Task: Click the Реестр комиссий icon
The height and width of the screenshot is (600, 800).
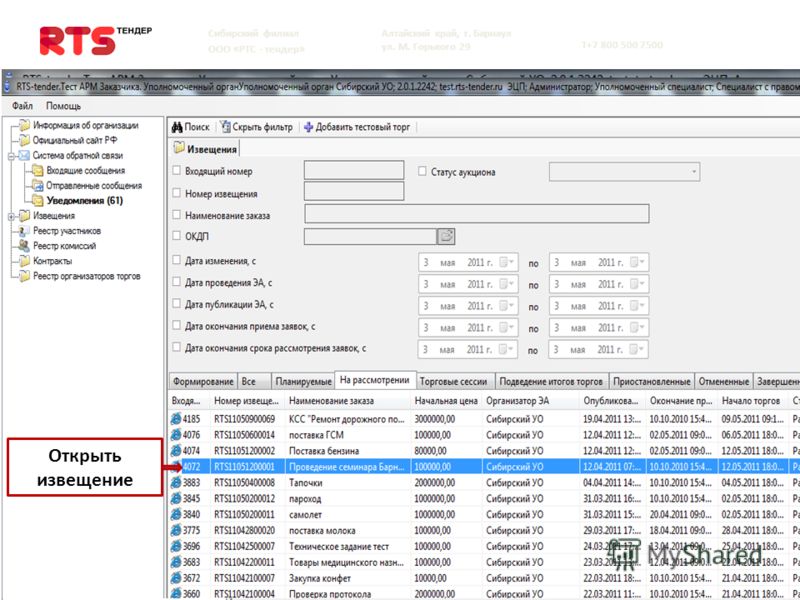Action: [24, 245]
